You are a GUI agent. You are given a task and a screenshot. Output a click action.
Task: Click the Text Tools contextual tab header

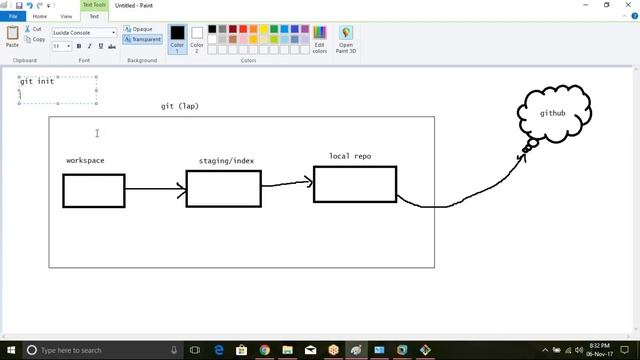[x=94, y=5]
